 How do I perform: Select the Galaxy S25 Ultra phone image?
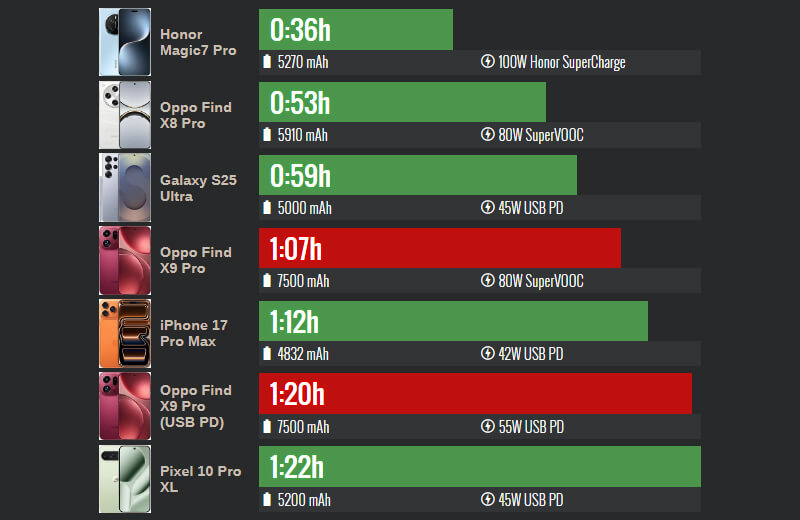pyautogui.click(x=125, y=188)
